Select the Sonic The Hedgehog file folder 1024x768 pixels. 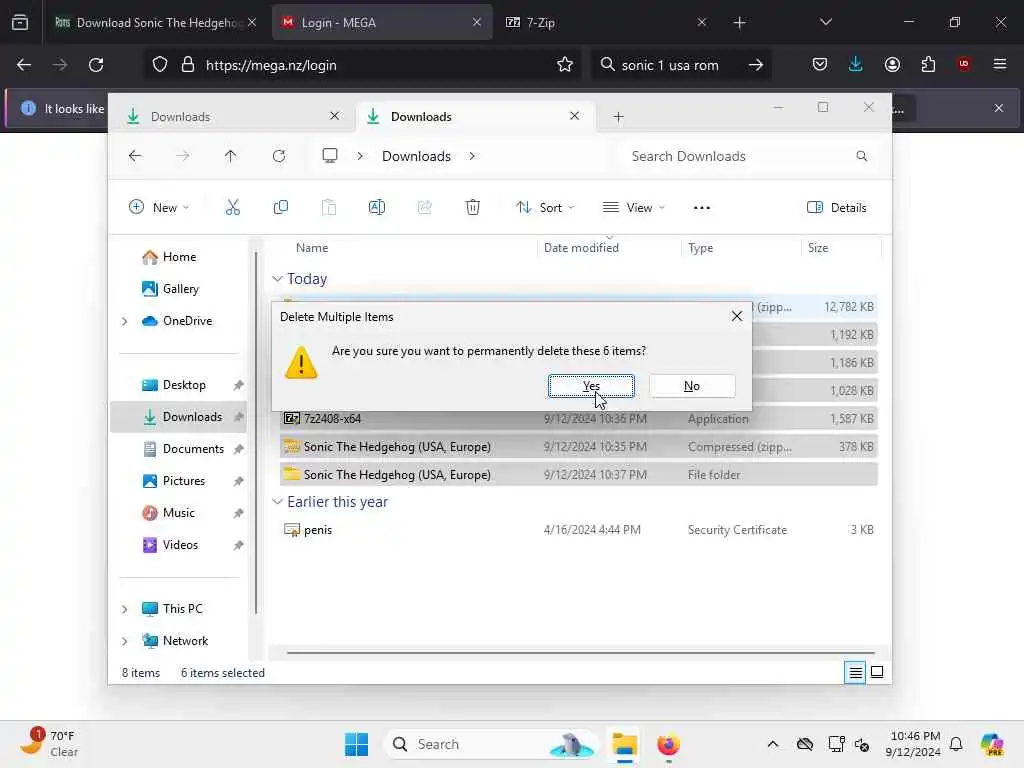pos(579,475)
